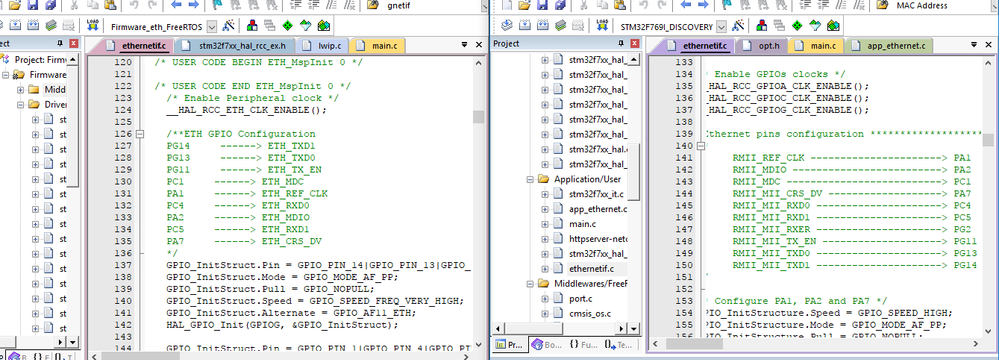Screen dimensions: 999x360
Task: Open STM32F769I_DISCOVERY target dropdown
Action: (721, 27)
